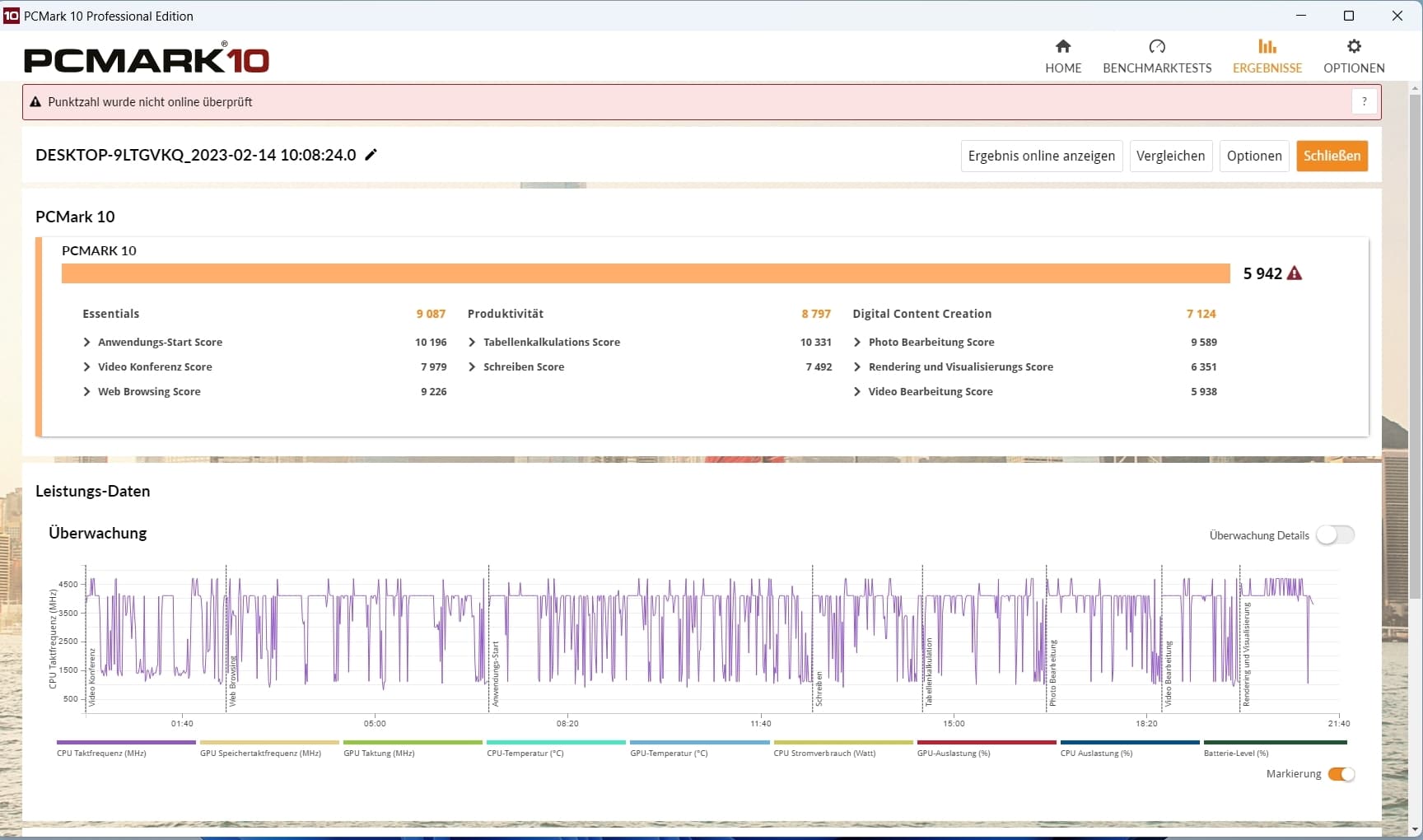Click the Home house icon
The height and width of the screenshot is (840, 1423).
(x=1063, y=47)
